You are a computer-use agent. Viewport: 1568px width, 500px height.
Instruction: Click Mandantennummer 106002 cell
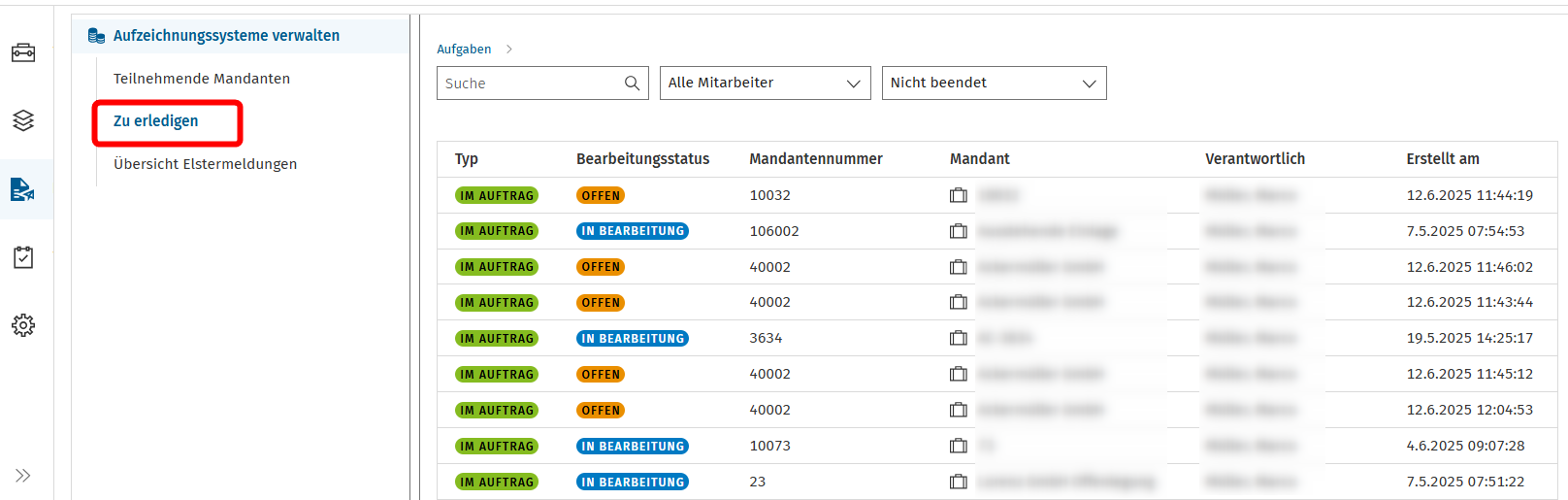(x=774, y=231)
